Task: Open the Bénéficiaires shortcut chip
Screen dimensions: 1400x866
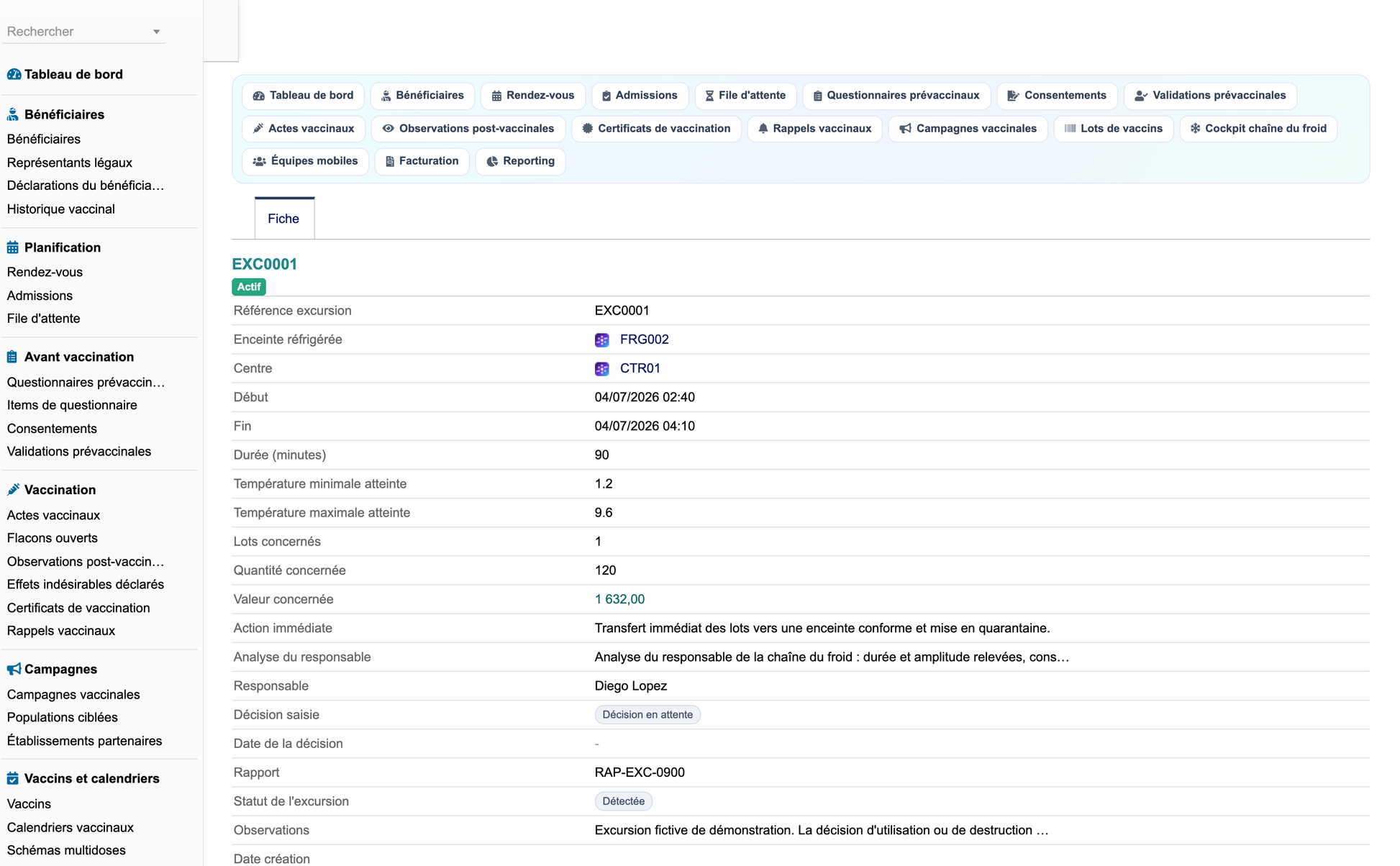Action: (x=422, y=96)
